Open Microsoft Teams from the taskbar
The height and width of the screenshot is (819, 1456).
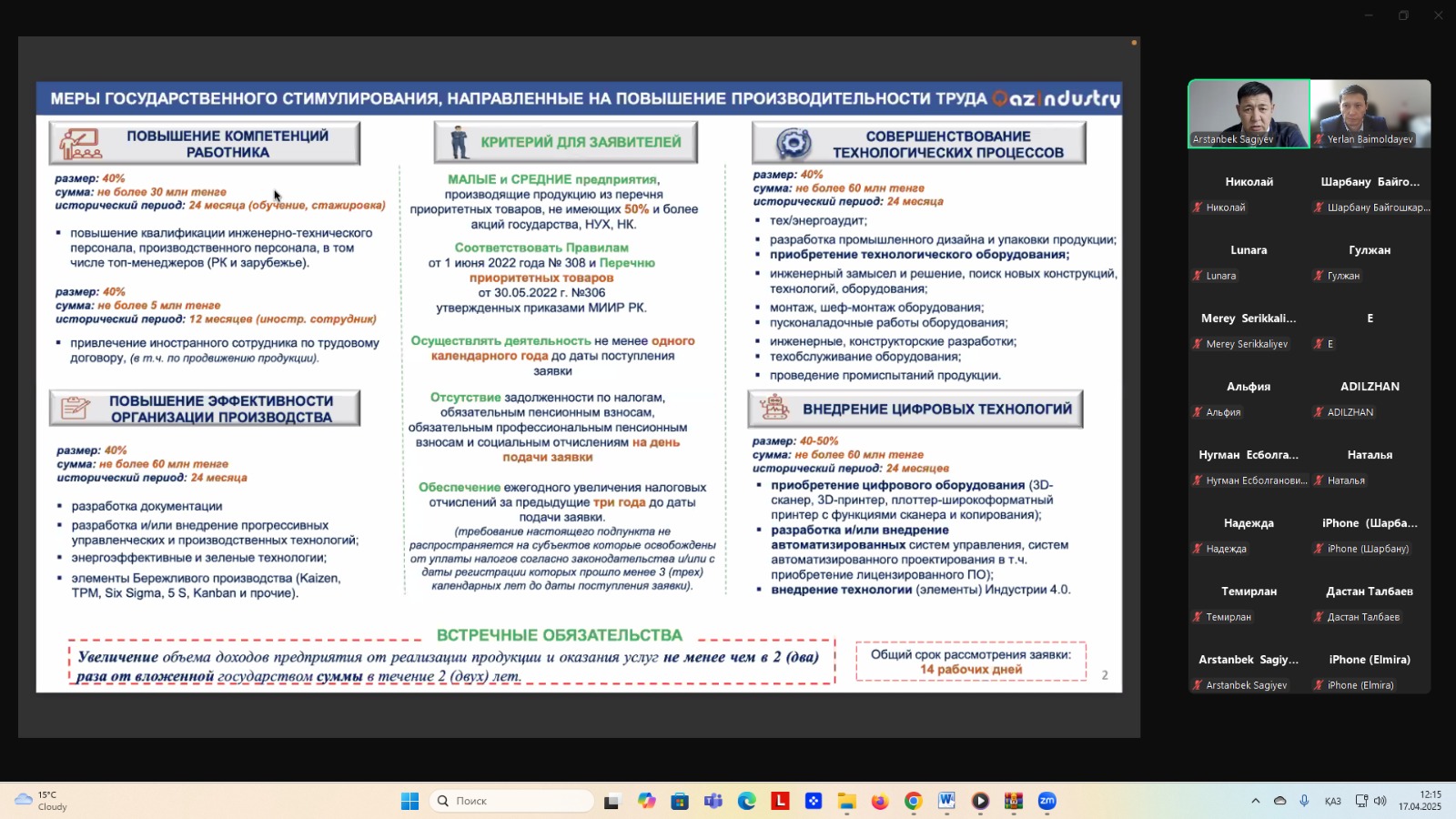[x=713, y=801]
